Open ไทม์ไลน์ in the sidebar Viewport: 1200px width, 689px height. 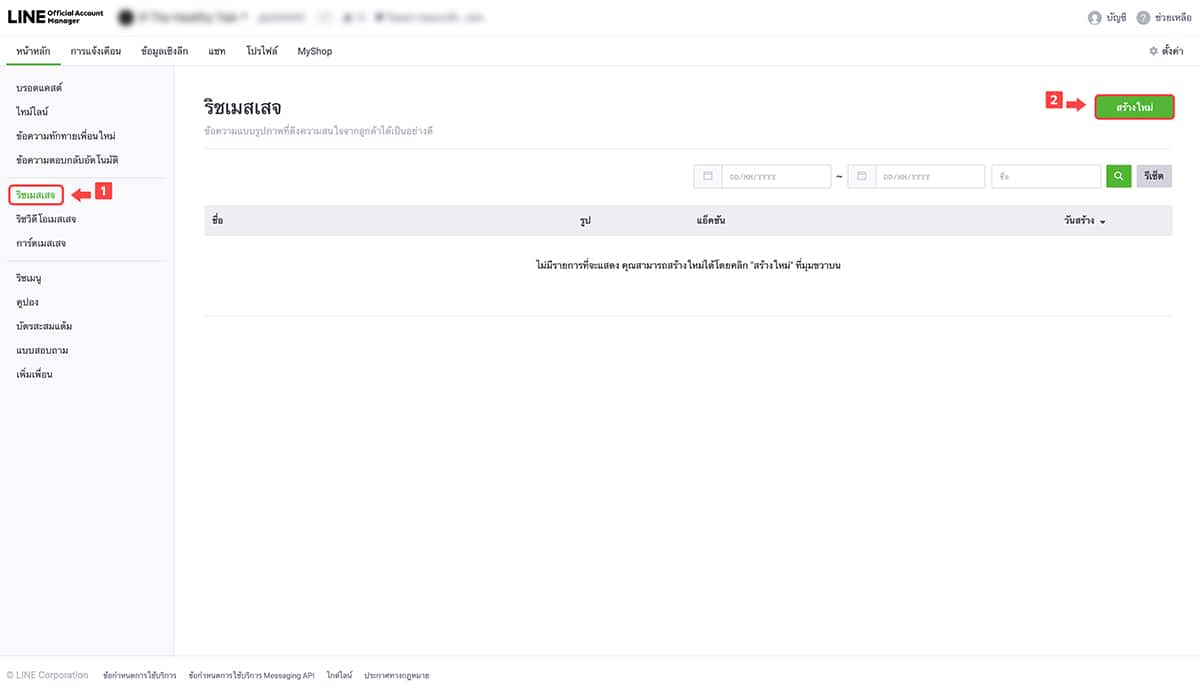coord(33,112)
